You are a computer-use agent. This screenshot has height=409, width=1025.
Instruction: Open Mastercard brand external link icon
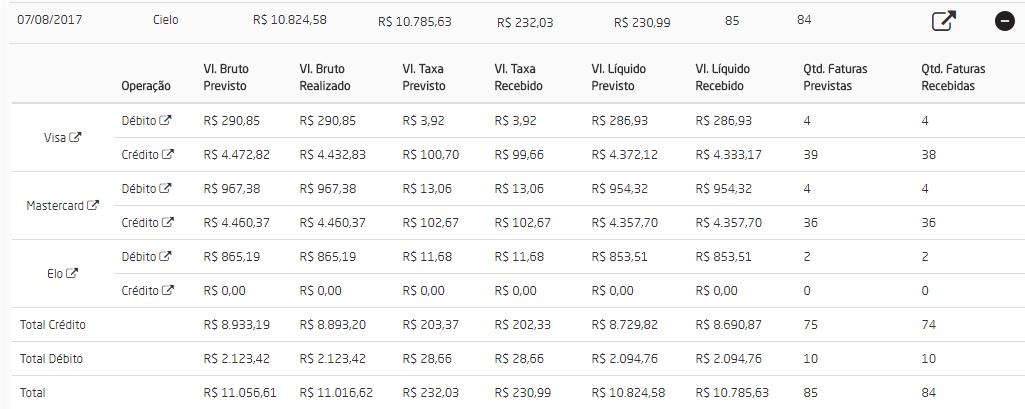click(94, 205)
